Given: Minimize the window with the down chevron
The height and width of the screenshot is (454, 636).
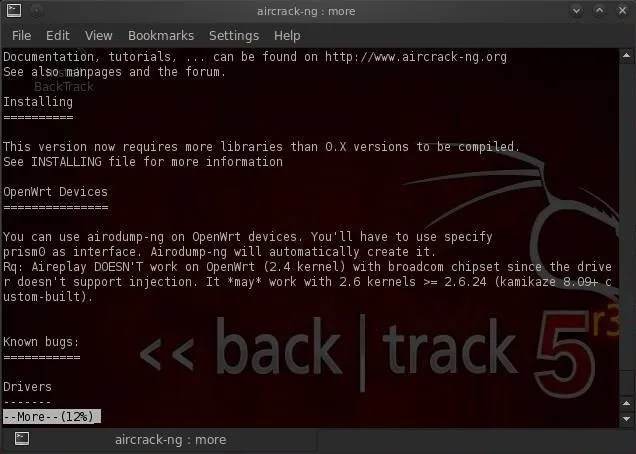Looking at the screenshot, I should coord(576,11).
